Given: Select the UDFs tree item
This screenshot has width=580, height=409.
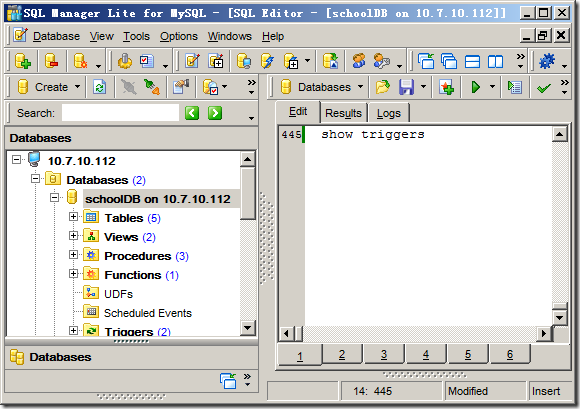Looking at the screenshot, I should [x=118, y=294].
